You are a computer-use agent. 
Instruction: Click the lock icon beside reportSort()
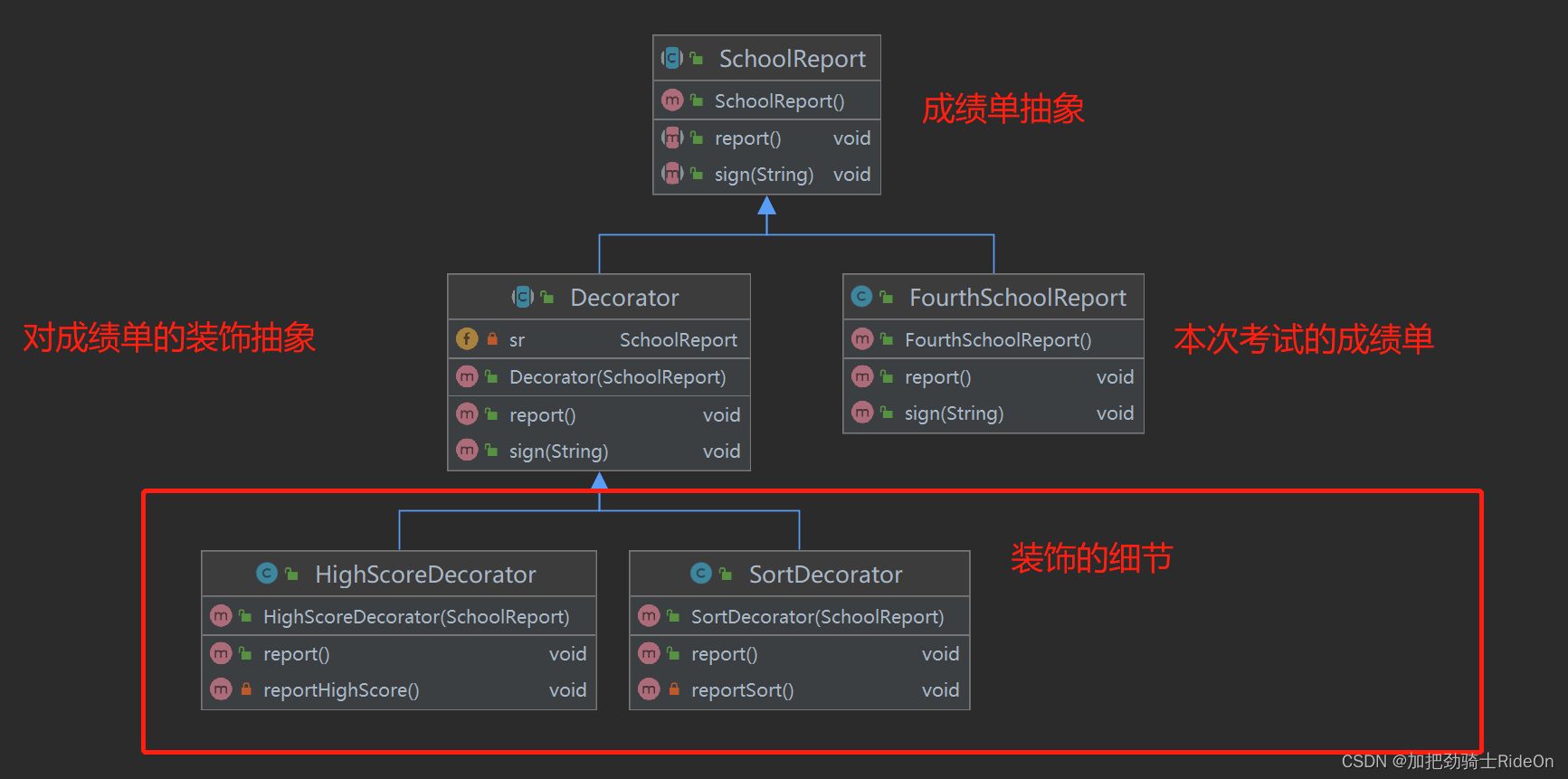674,689
